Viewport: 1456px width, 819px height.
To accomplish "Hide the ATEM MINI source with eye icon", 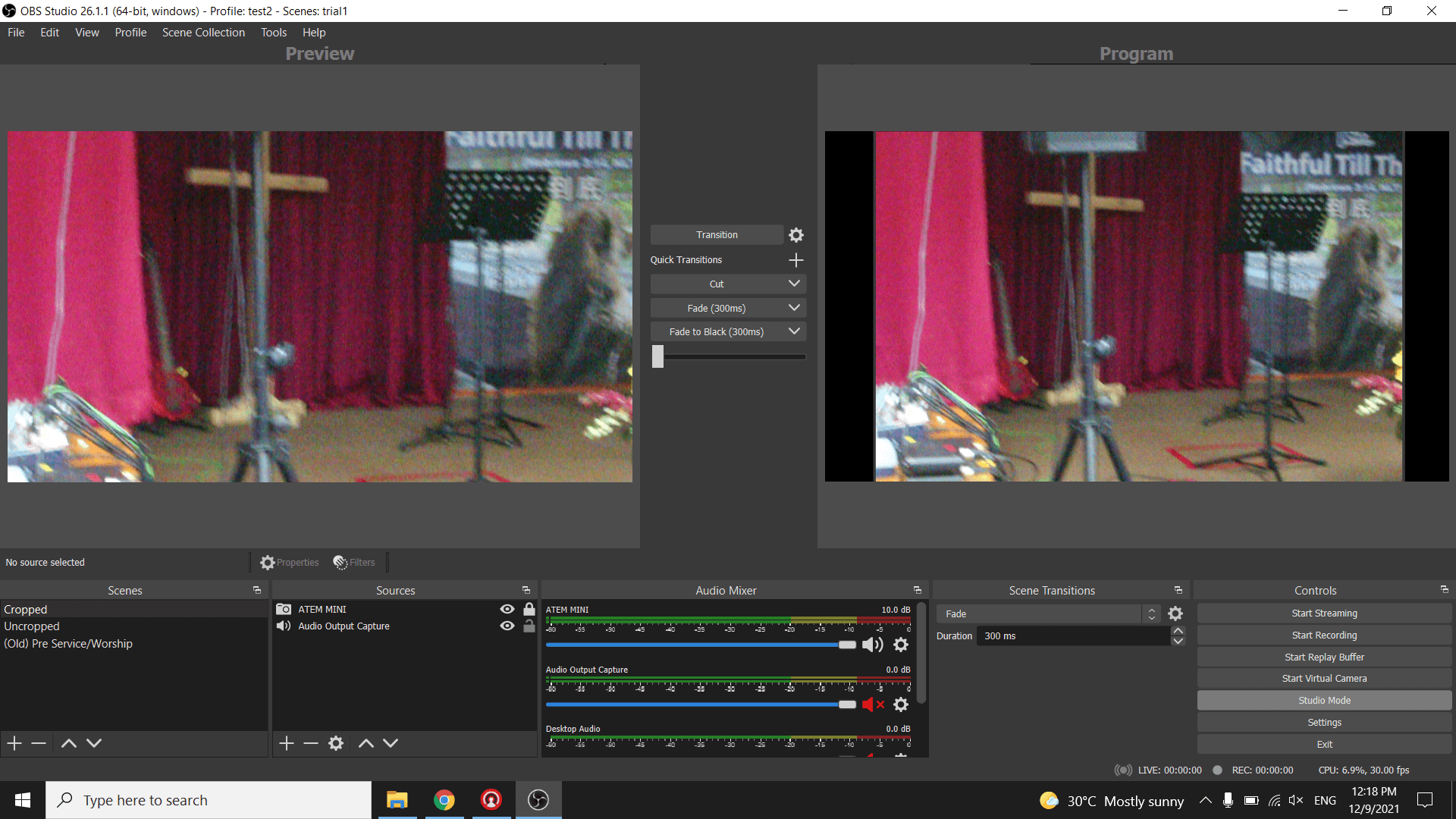I will 507,609.
